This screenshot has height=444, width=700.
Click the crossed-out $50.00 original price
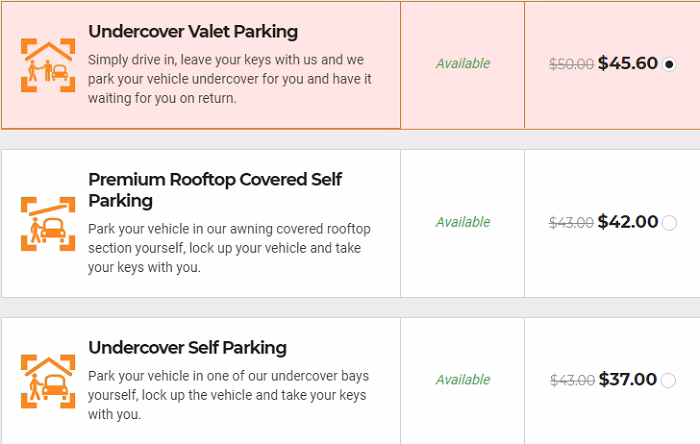572,65
